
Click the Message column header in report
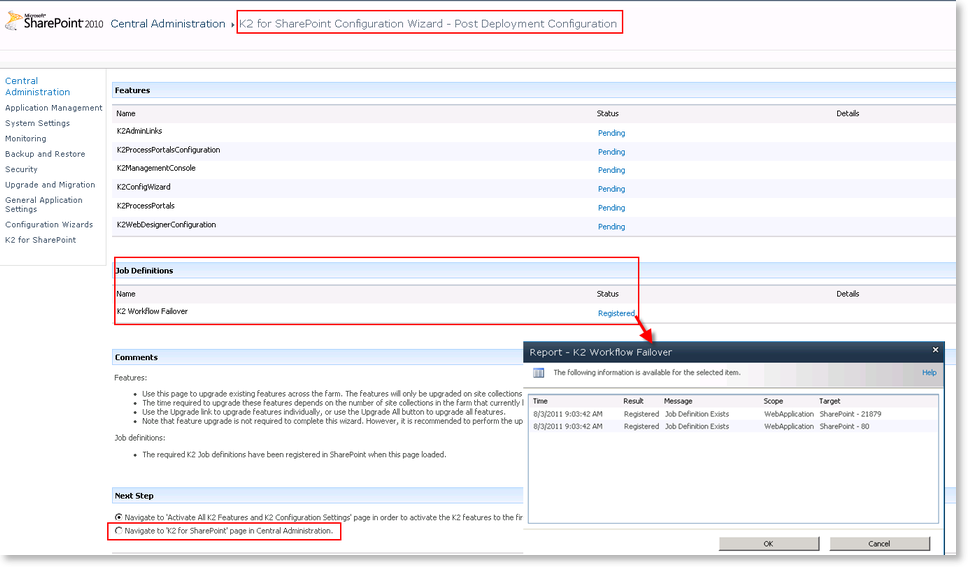tap(678, 401)
